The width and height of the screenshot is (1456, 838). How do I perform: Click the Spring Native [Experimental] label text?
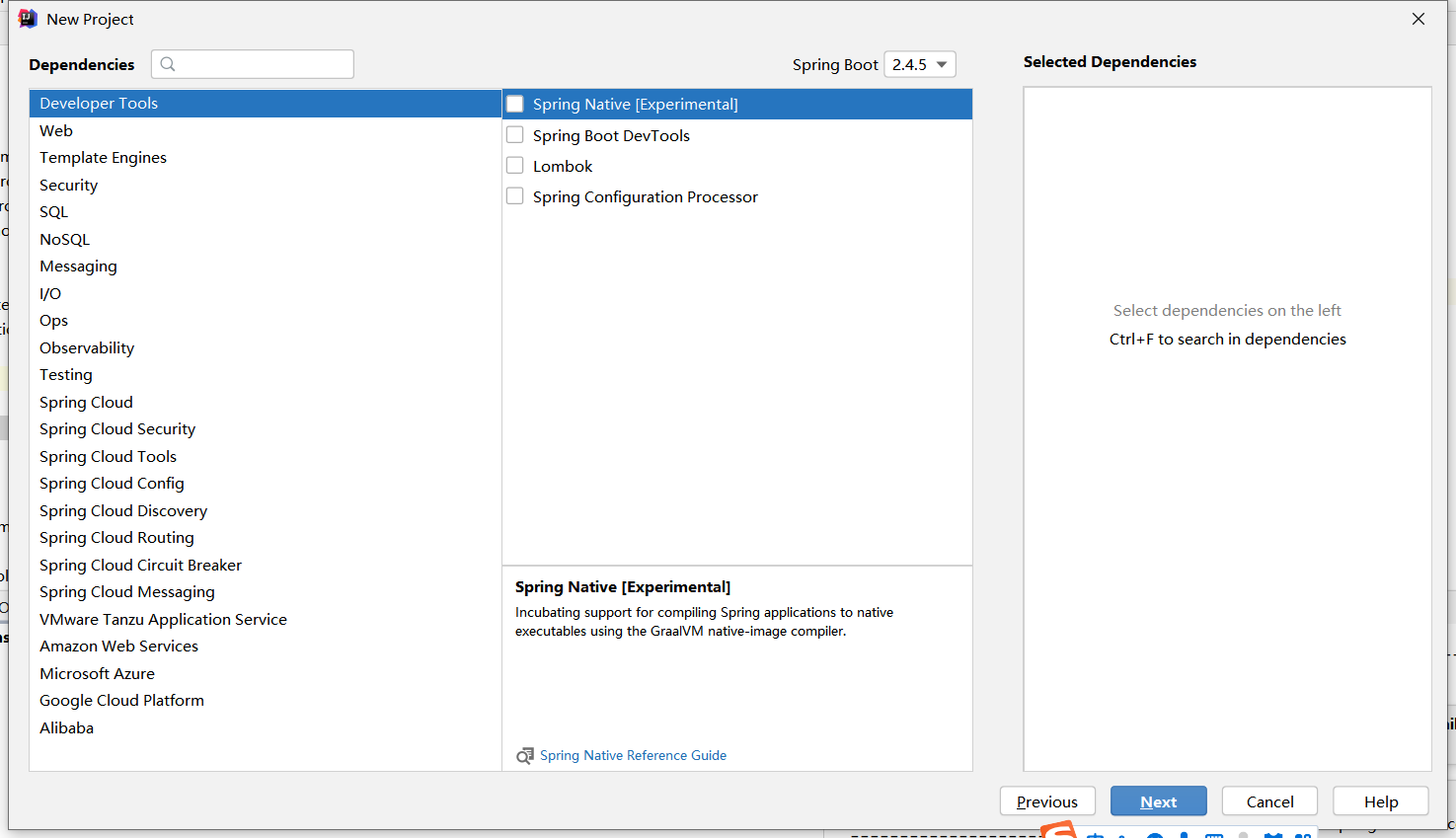point(636,104)
